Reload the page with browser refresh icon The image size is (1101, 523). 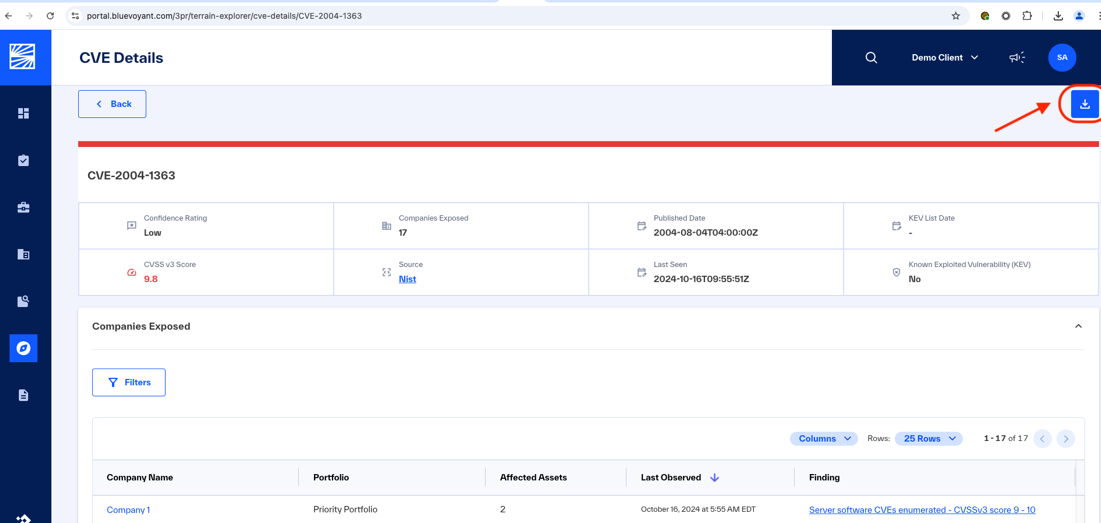pyautogui.click(x=50, y=15)
